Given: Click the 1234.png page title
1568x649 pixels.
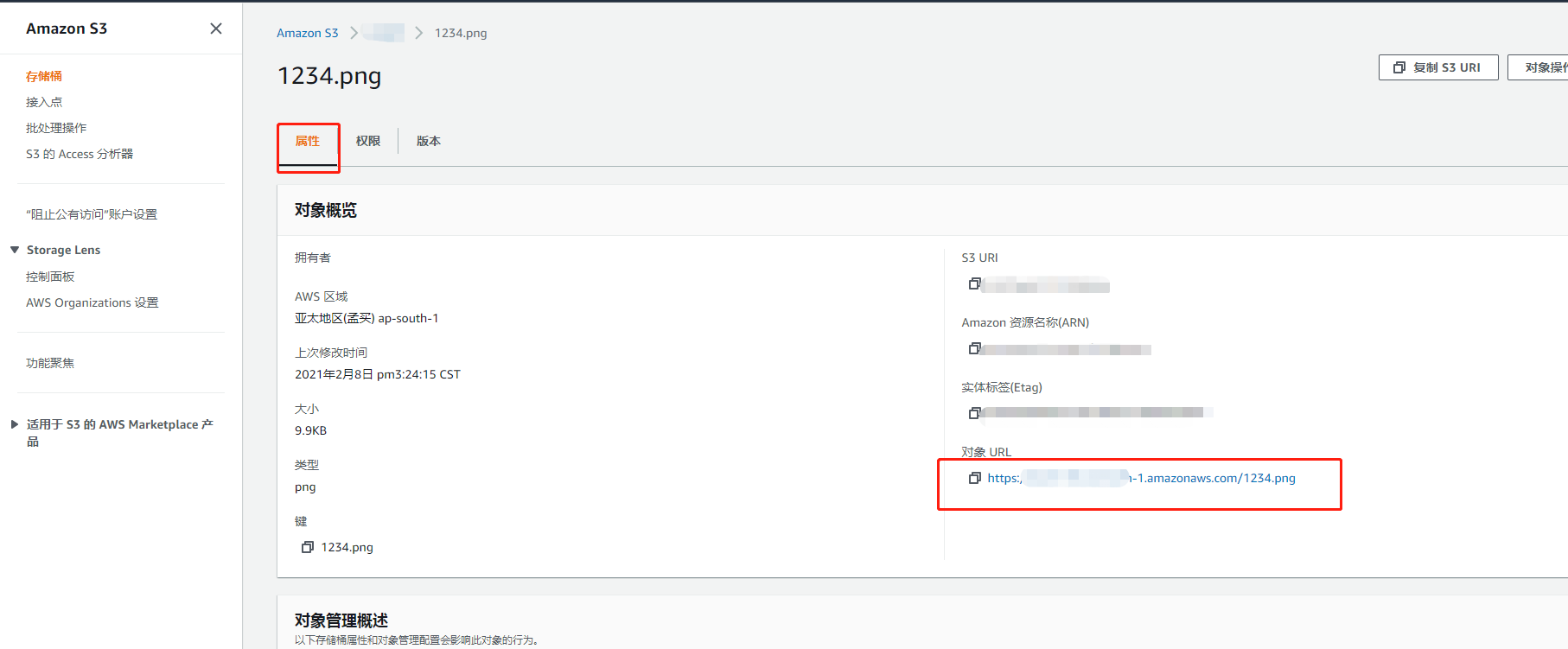Looking at the screenshot, I should pos(329,76).
